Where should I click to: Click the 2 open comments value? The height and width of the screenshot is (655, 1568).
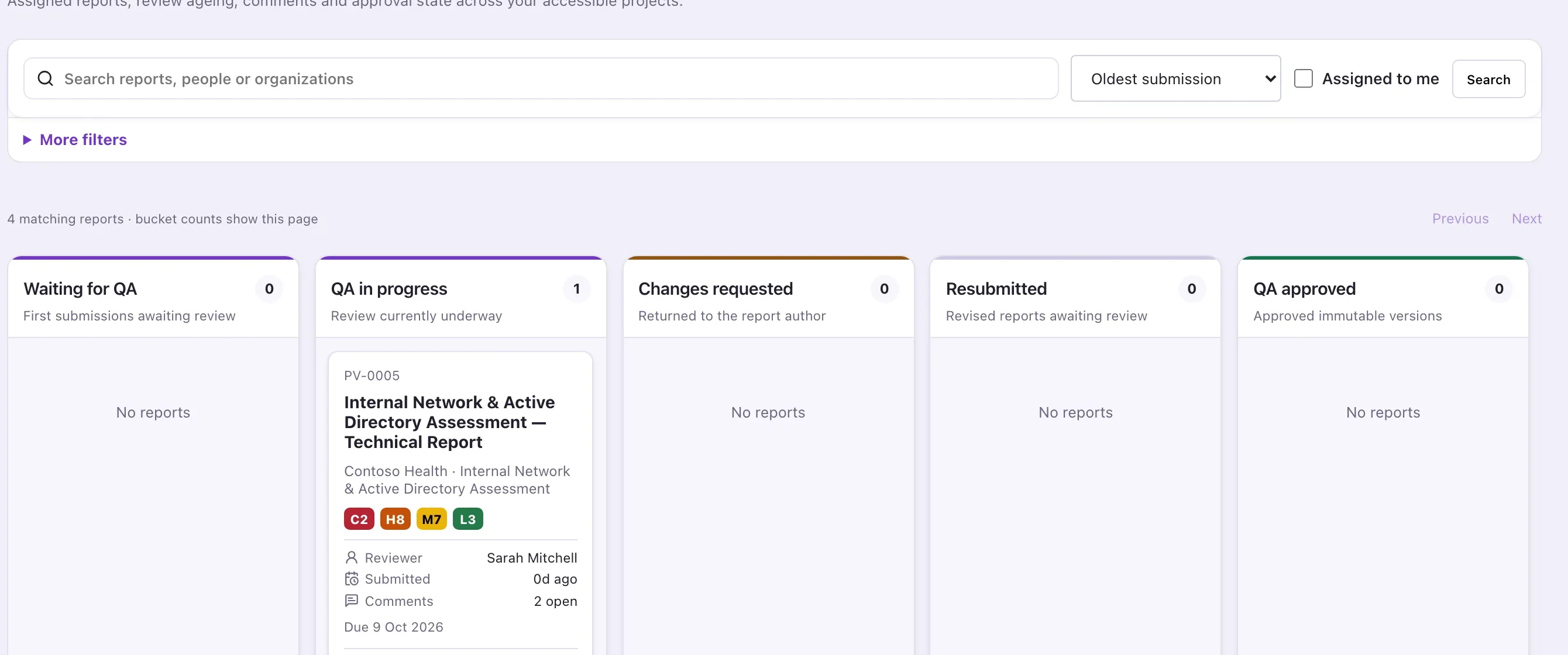click(556, 601)
